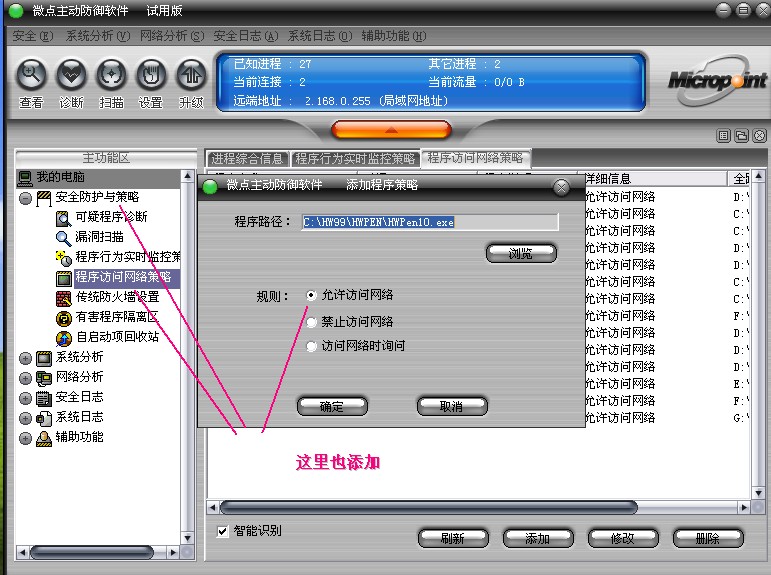Click the orange collapse bar under info panel
771x575 pixels.
(391, 130)
